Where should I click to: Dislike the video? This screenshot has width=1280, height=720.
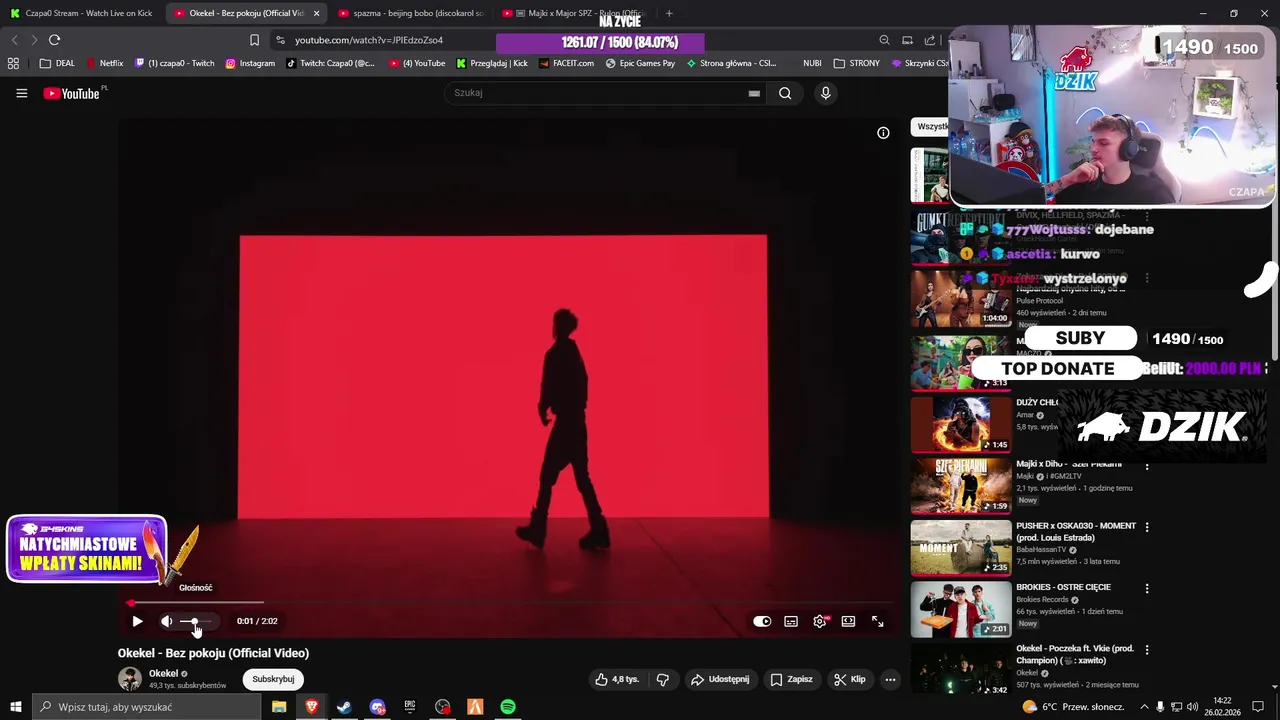coord(662,679)
